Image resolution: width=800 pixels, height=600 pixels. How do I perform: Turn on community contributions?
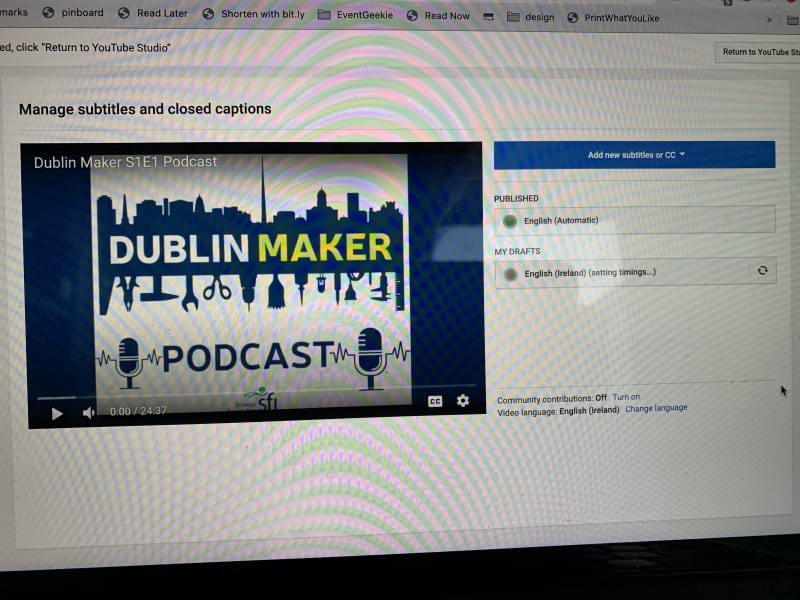626,397
